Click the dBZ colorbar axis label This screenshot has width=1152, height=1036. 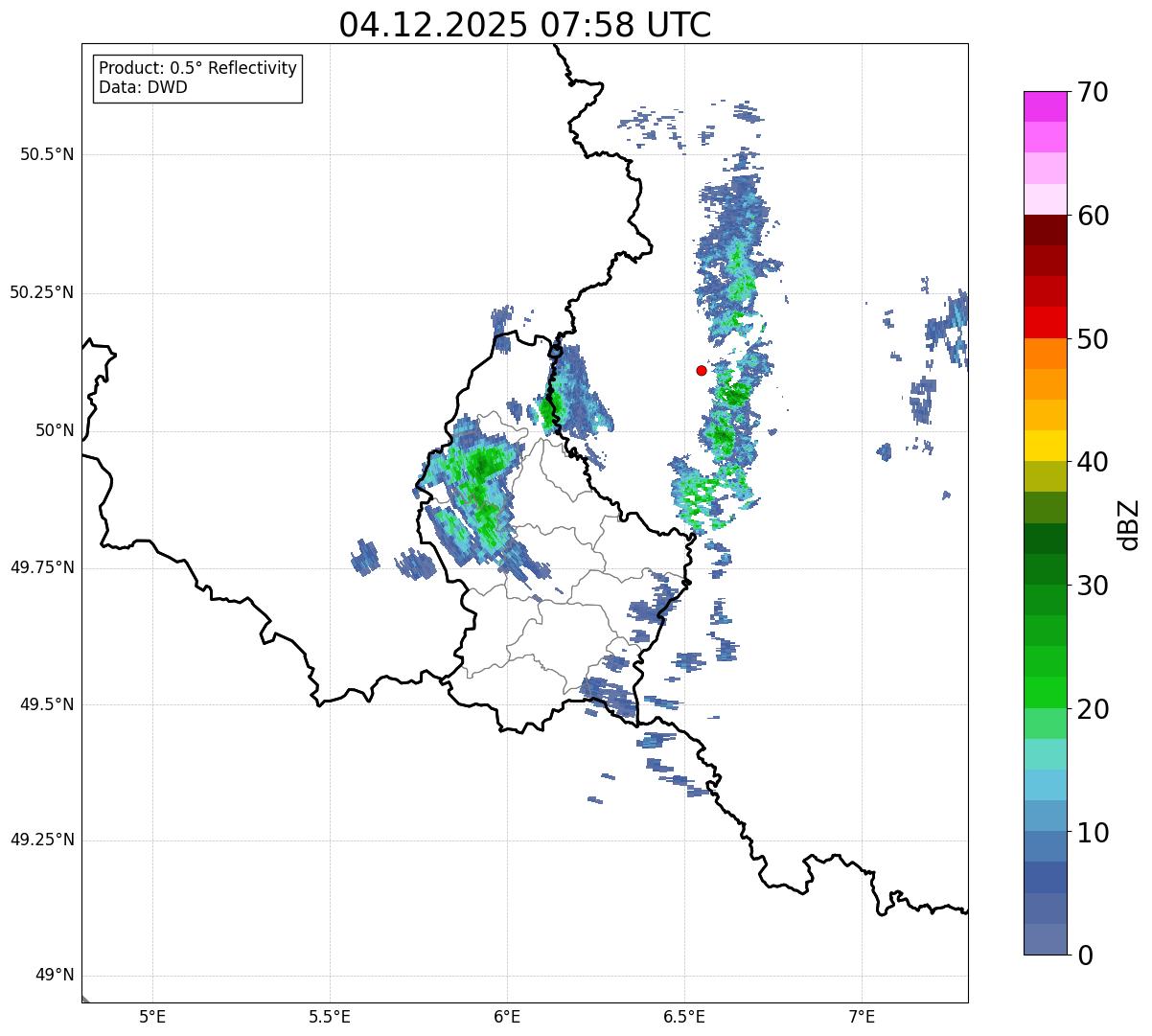tap(1129, 523)
